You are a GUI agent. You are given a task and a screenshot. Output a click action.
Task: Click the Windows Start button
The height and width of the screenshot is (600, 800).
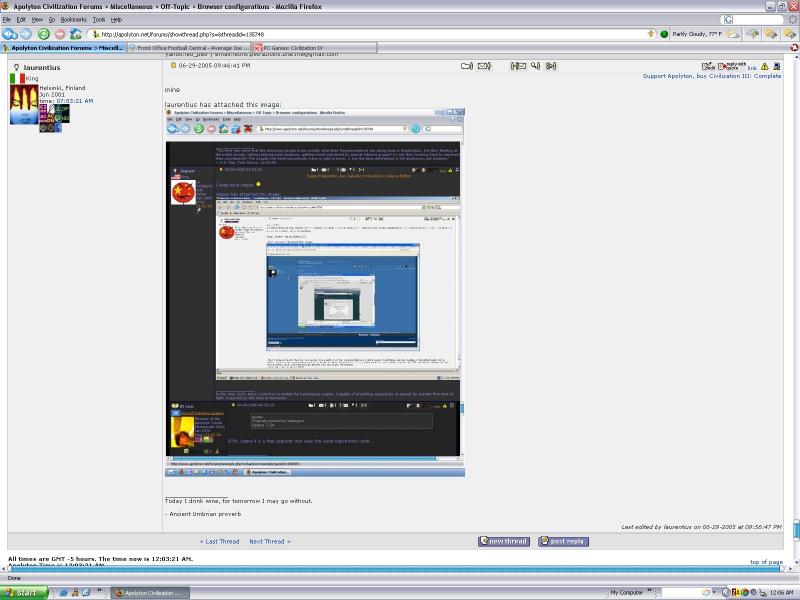pyautogui.click(x=25, y=592)
